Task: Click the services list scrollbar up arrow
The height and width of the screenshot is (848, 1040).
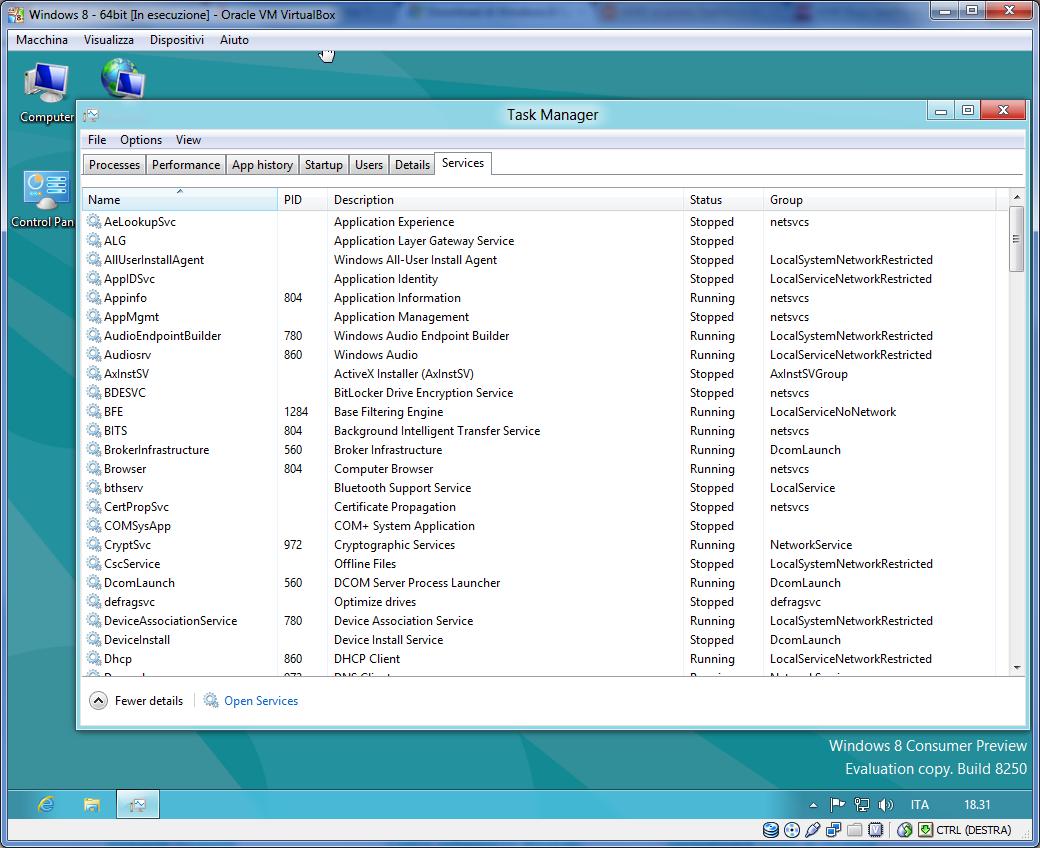Action: [x=1016, y=197]
